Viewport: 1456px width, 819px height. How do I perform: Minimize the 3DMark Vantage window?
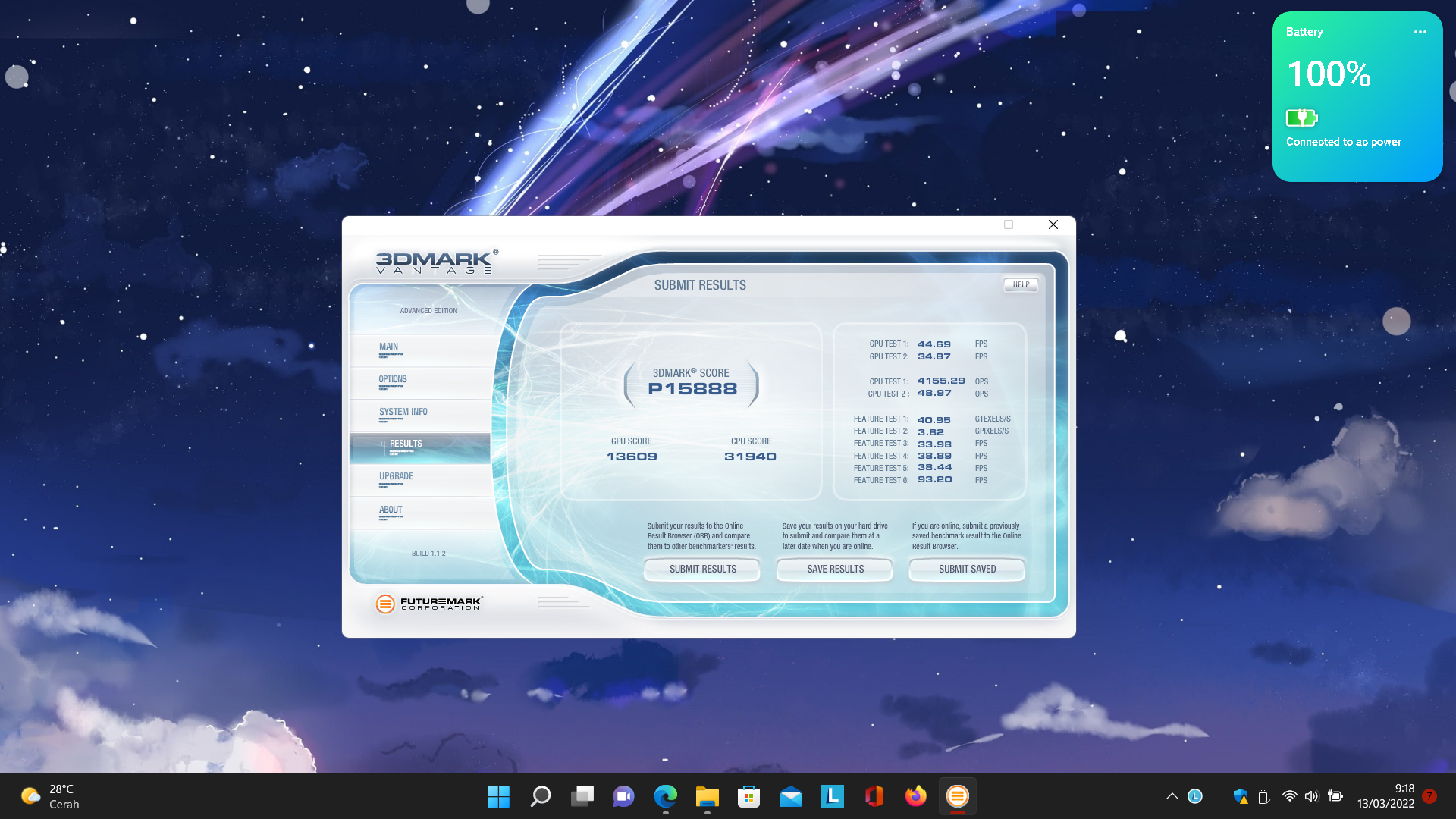pos(965,224)
